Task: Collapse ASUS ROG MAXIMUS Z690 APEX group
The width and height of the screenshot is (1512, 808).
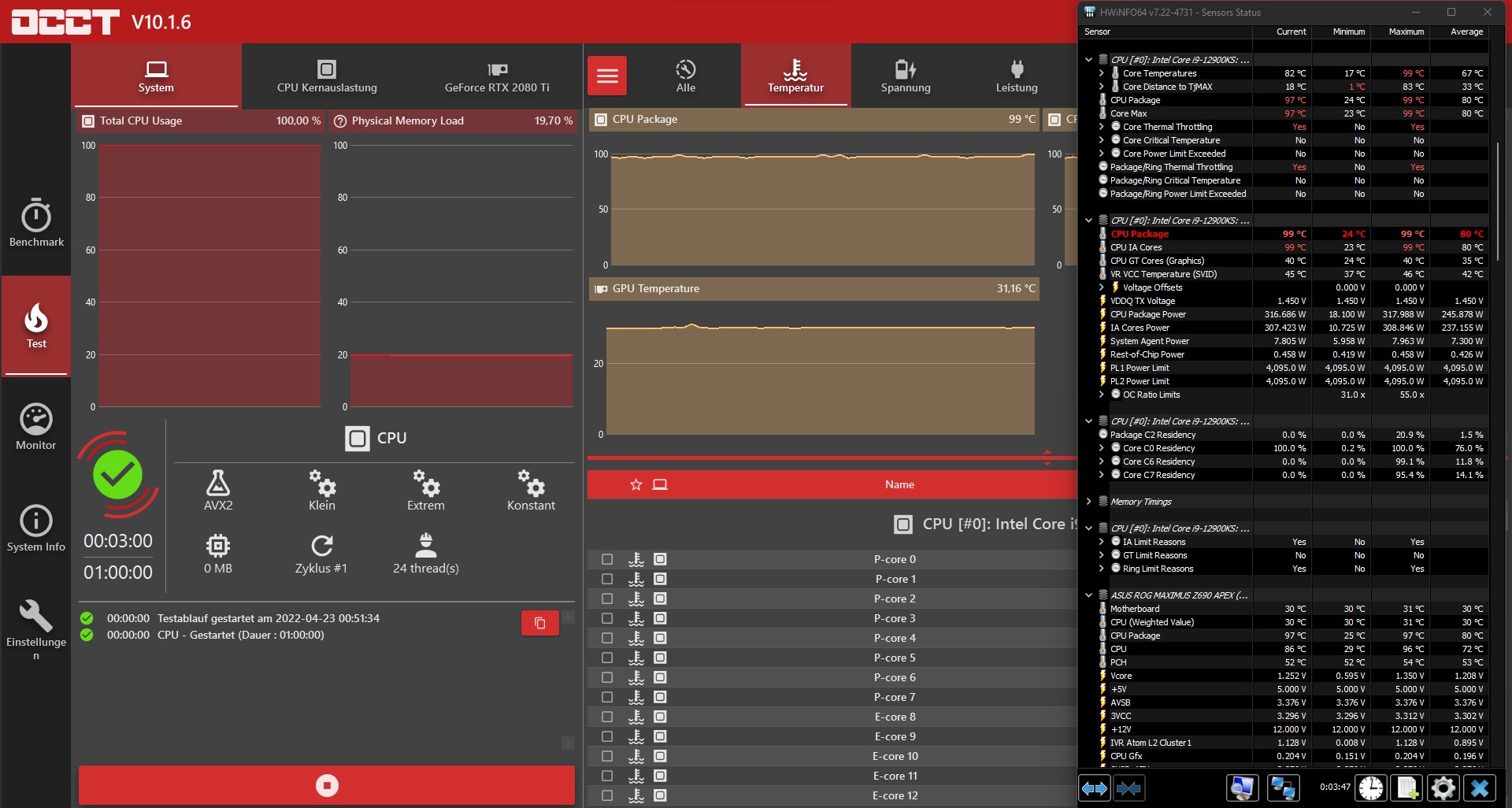Action: point(1088,595)
